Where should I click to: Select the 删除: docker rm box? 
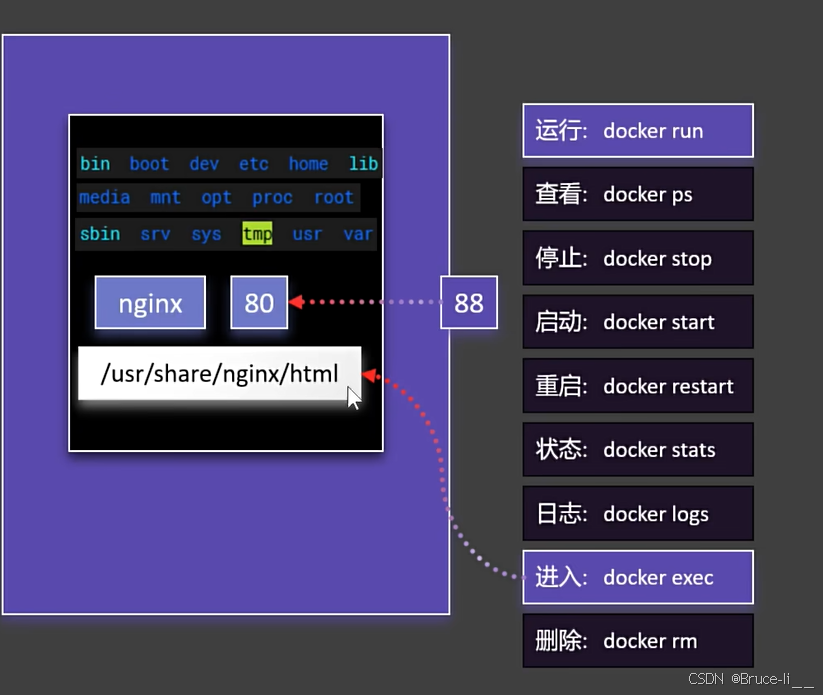point(637,641)
